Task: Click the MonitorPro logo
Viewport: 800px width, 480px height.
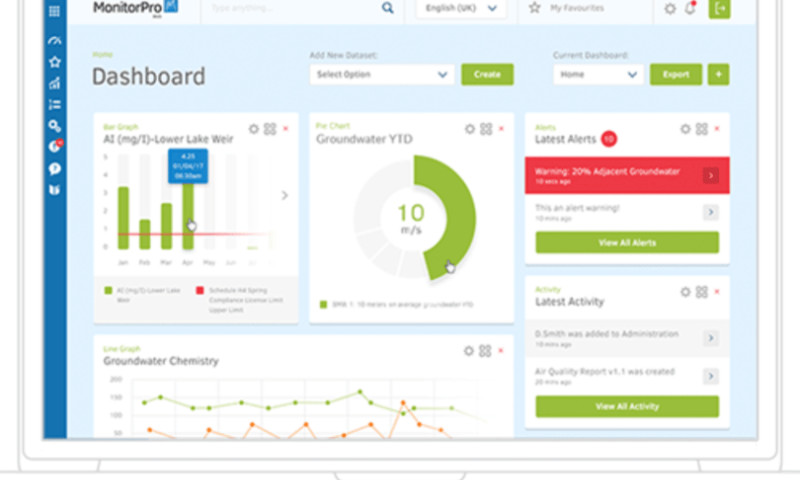Action: [135, 8]
